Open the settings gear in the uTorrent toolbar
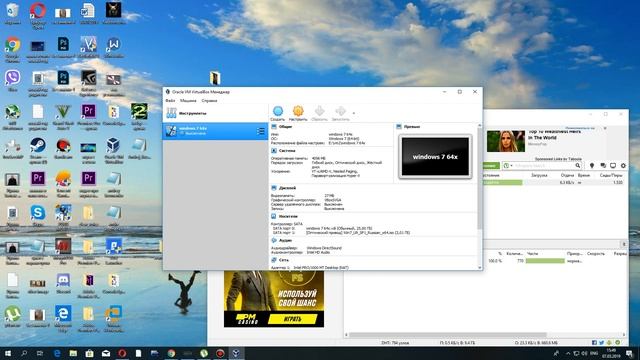Viewport: 640px width, 360px height. [623, 166]
